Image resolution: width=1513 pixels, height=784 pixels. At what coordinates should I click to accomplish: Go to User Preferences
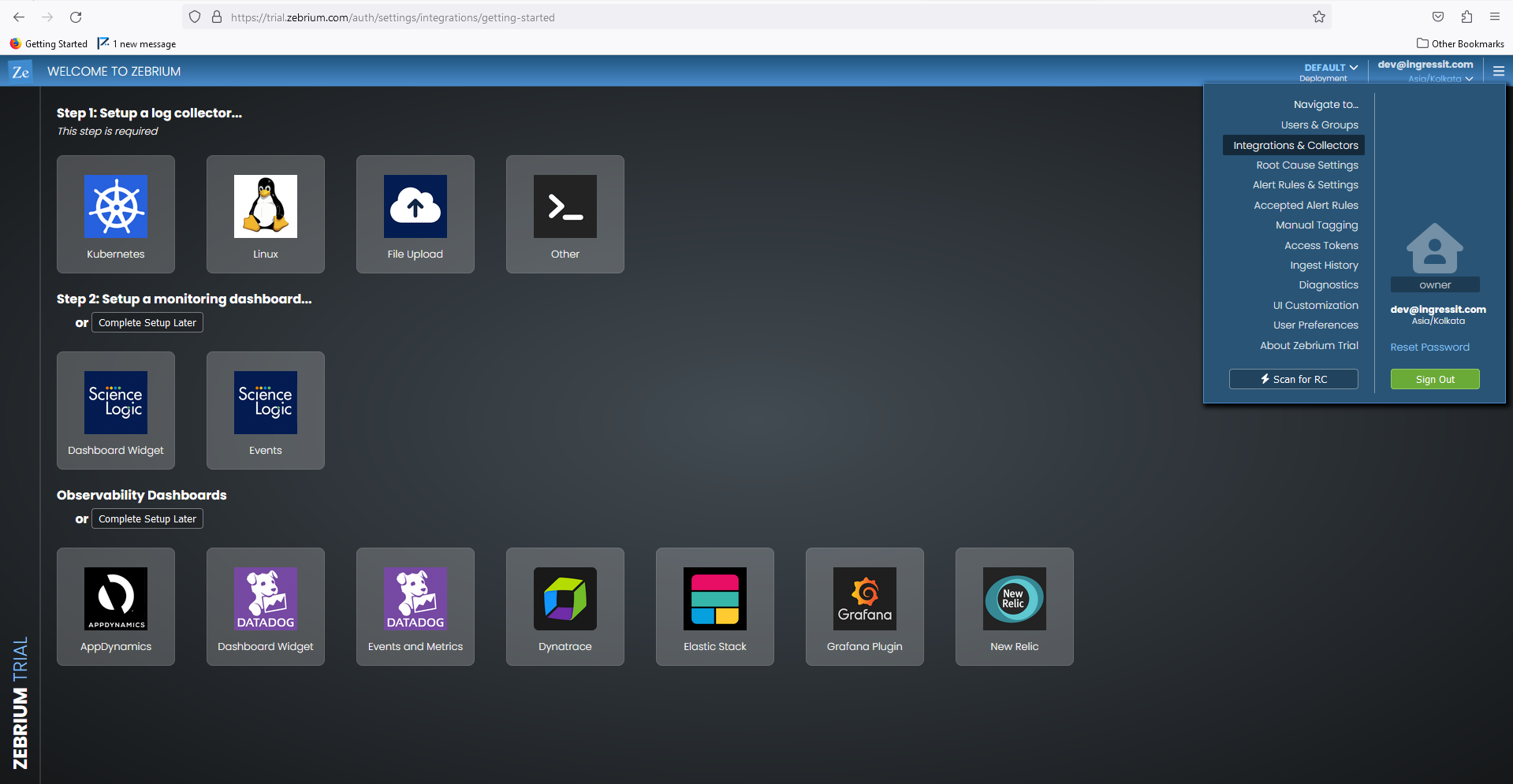(x=1315, y=325)
